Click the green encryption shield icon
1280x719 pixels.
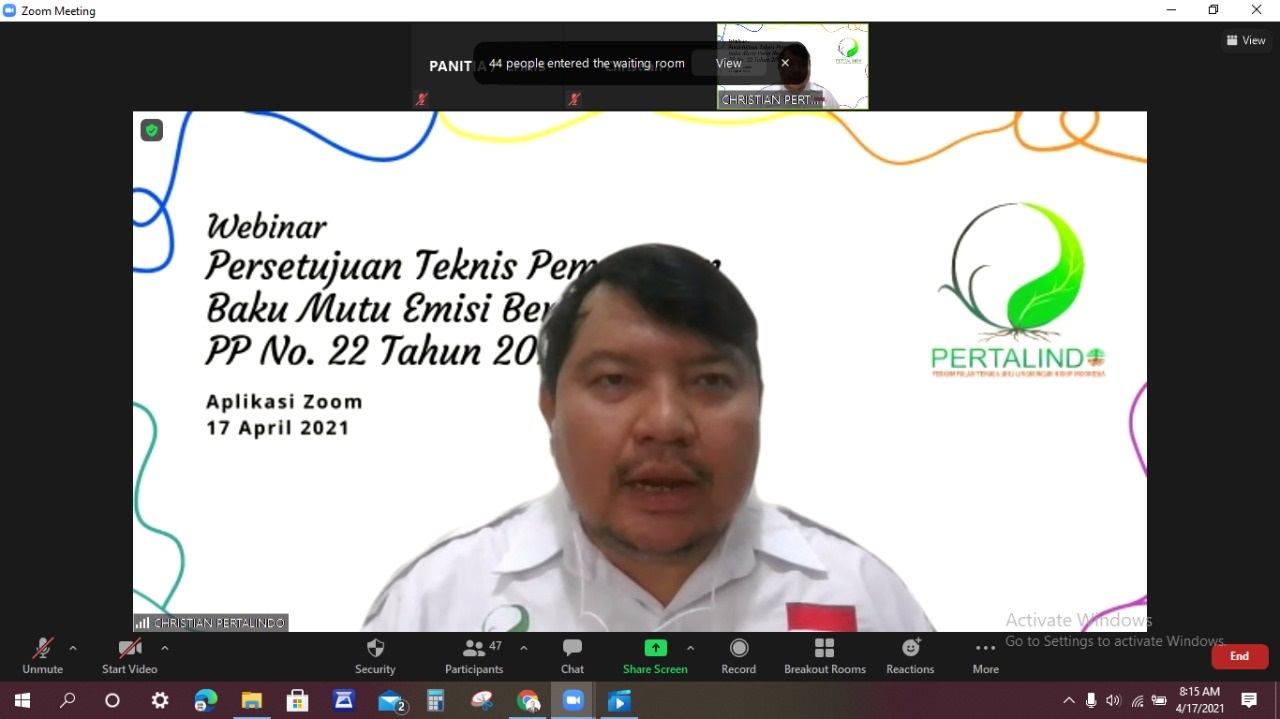(152, 130)
